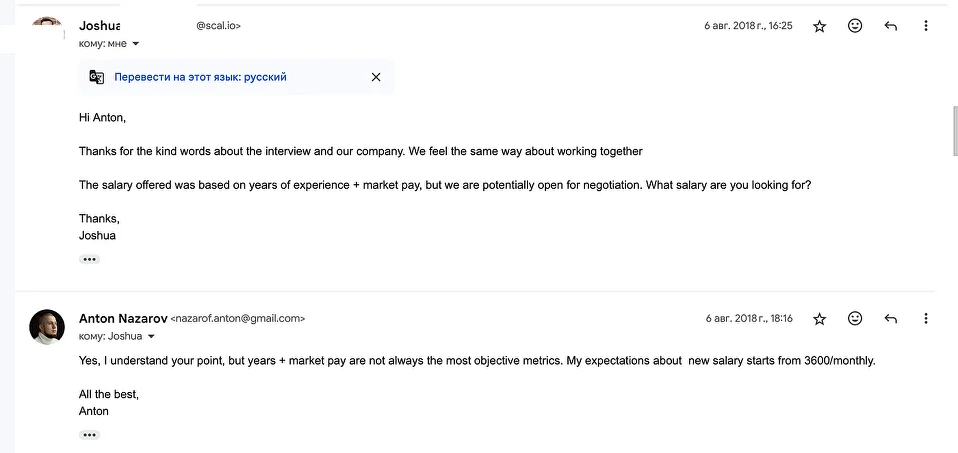Expand recipient details next to 'кому: Joshua'
The height and width of the screenshot is (453, 958).
152,336
